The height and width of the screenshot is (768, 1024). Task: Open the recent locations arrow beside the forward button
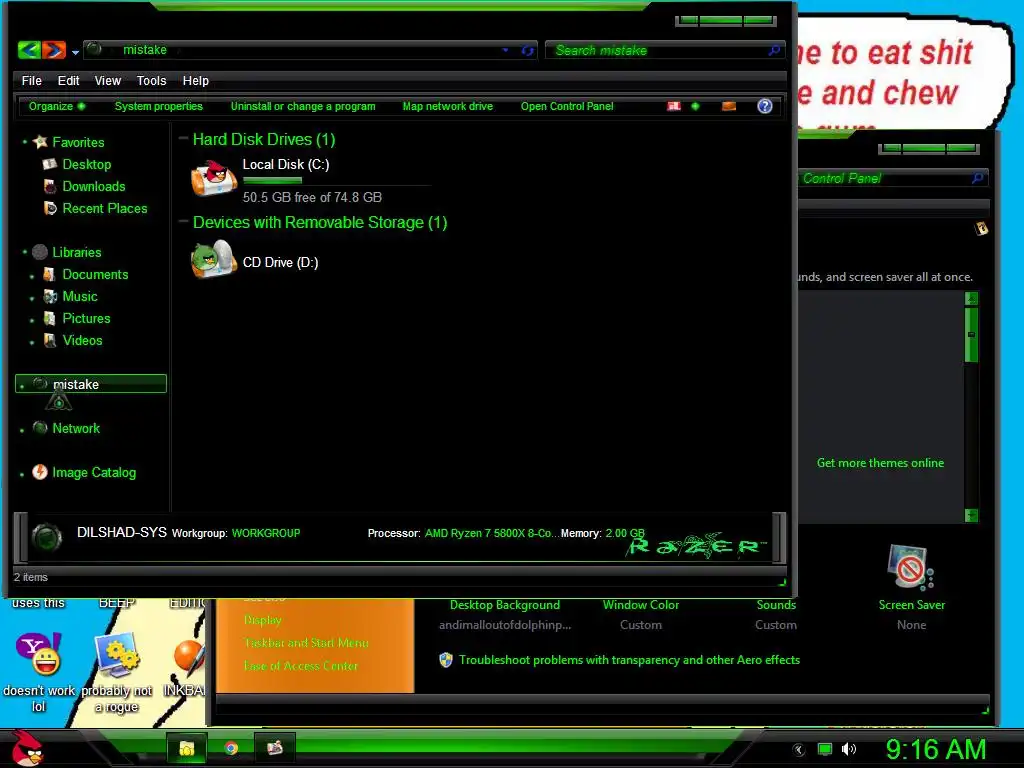tap(75, 52)
